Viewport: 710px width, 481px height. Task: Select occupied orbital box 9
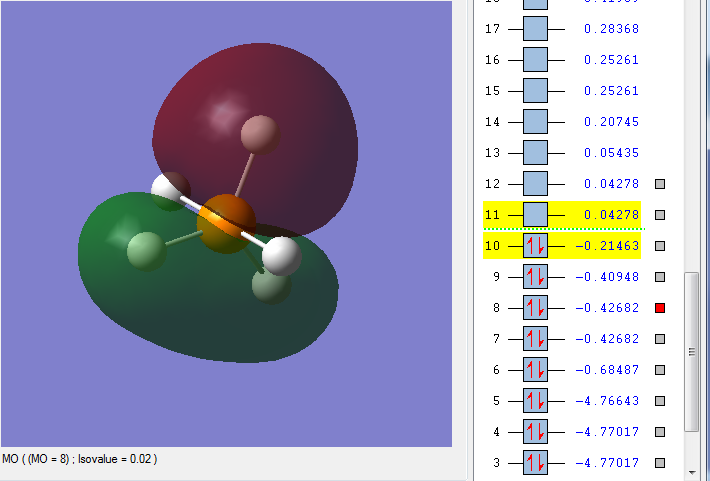(x=535, y=277)
